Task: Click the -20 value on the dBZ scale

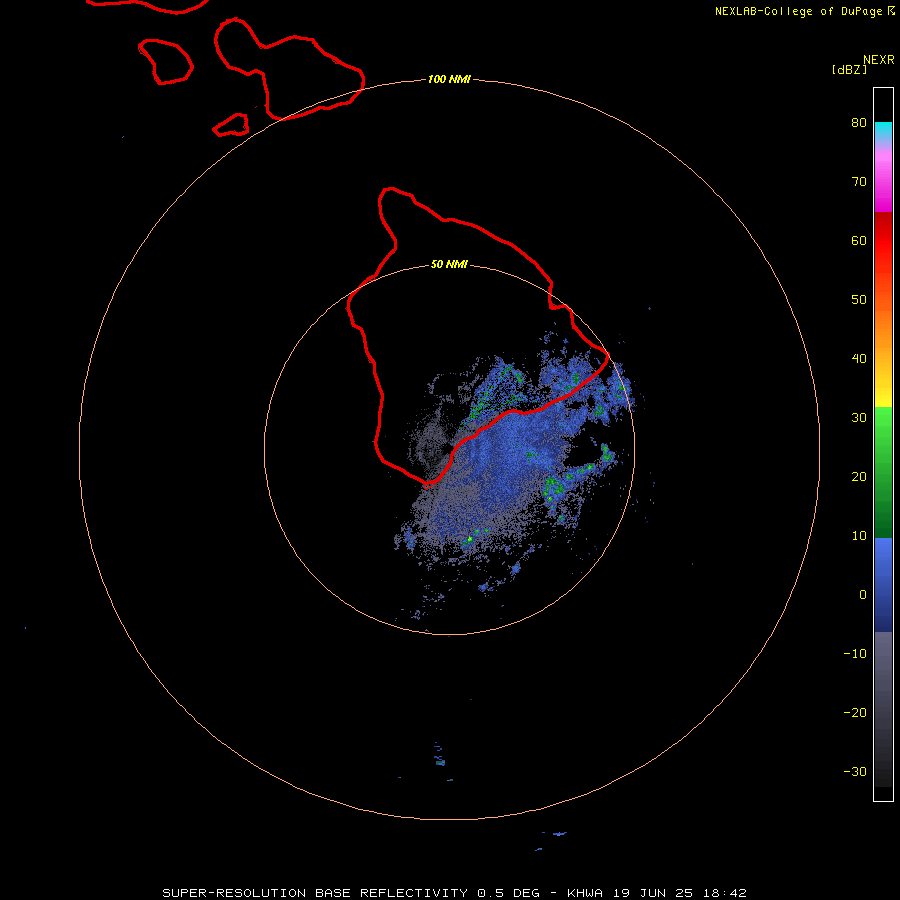Action: coord(855,713)
